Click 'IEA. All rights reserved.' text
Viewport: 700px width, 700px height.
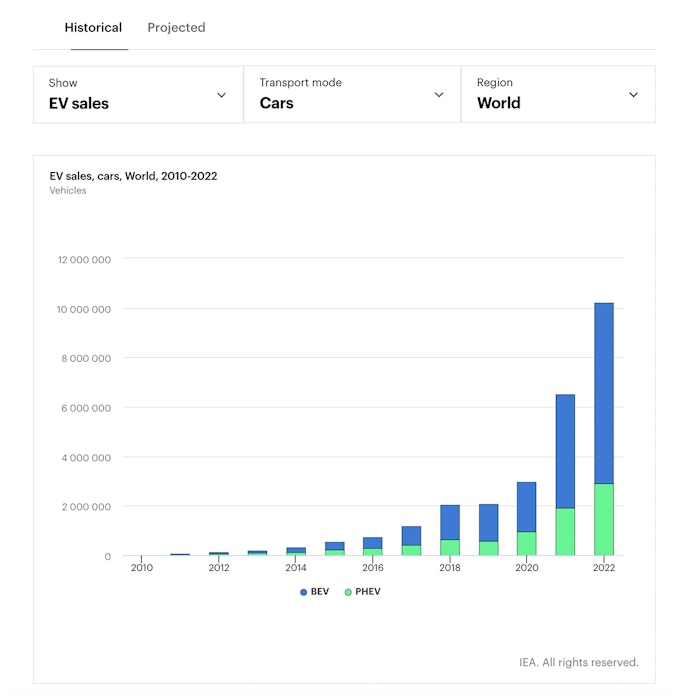(579, 662)
